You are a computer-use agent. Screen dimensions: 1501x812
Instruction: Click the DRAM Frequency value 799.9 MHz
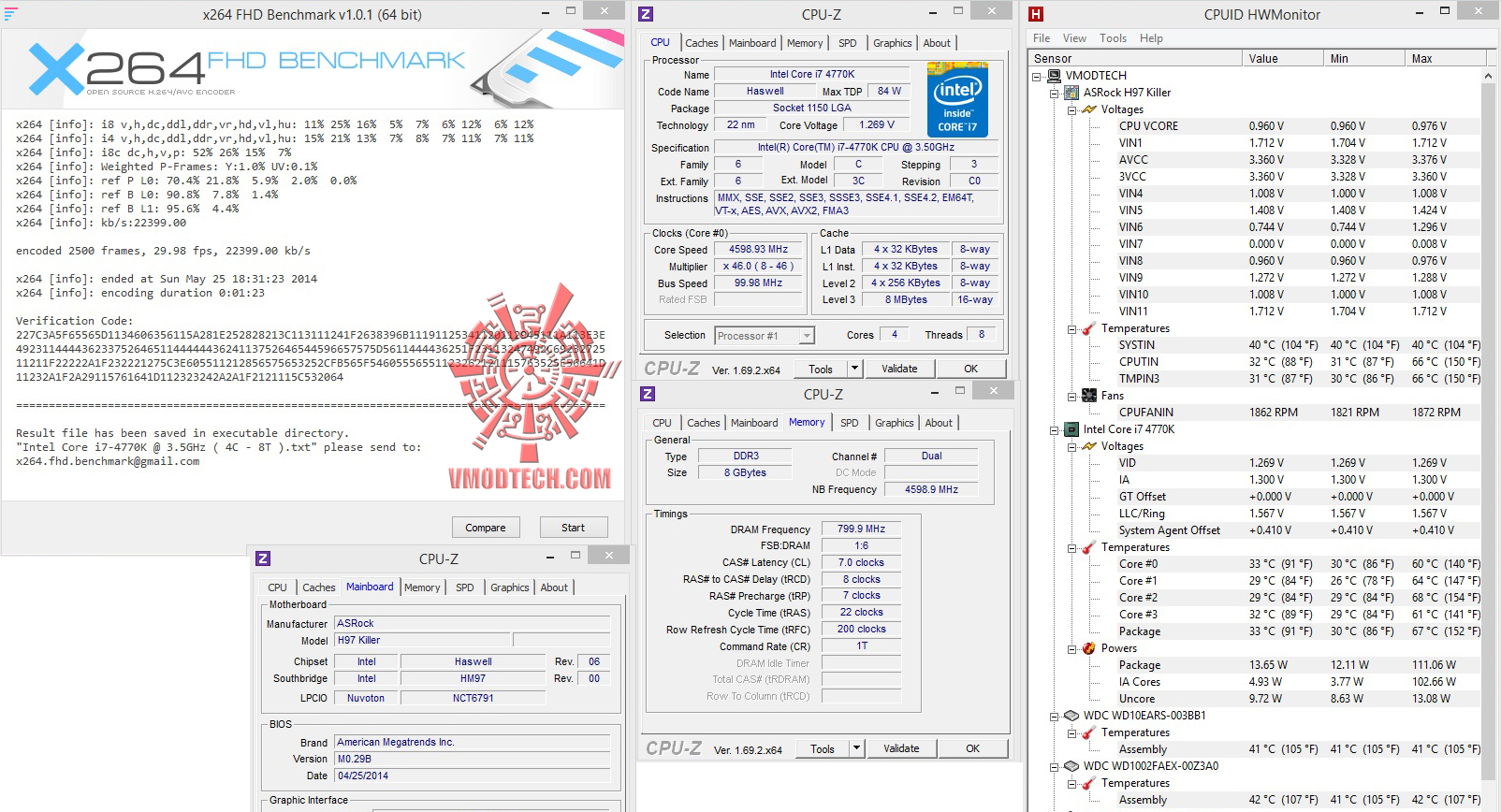861,529
